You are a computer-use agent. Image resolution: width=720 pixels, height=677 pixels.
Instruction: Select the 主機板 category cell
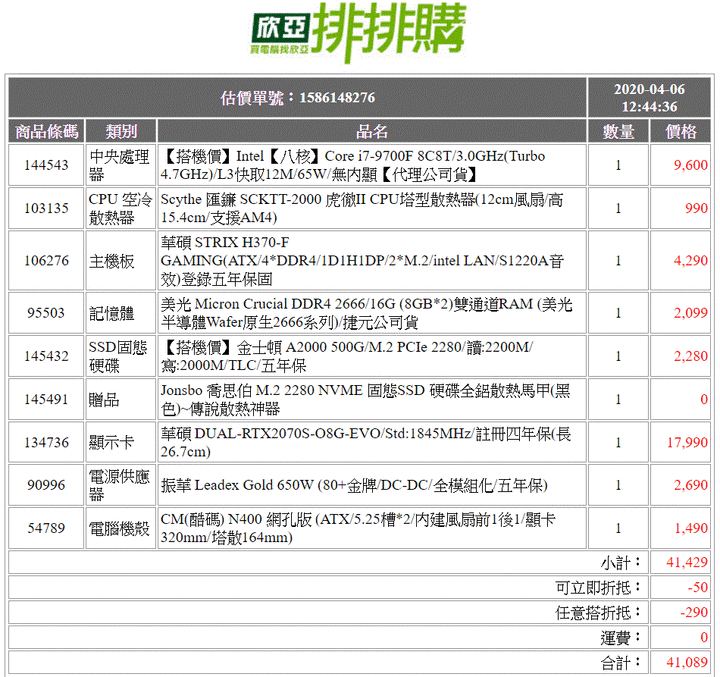121,260
